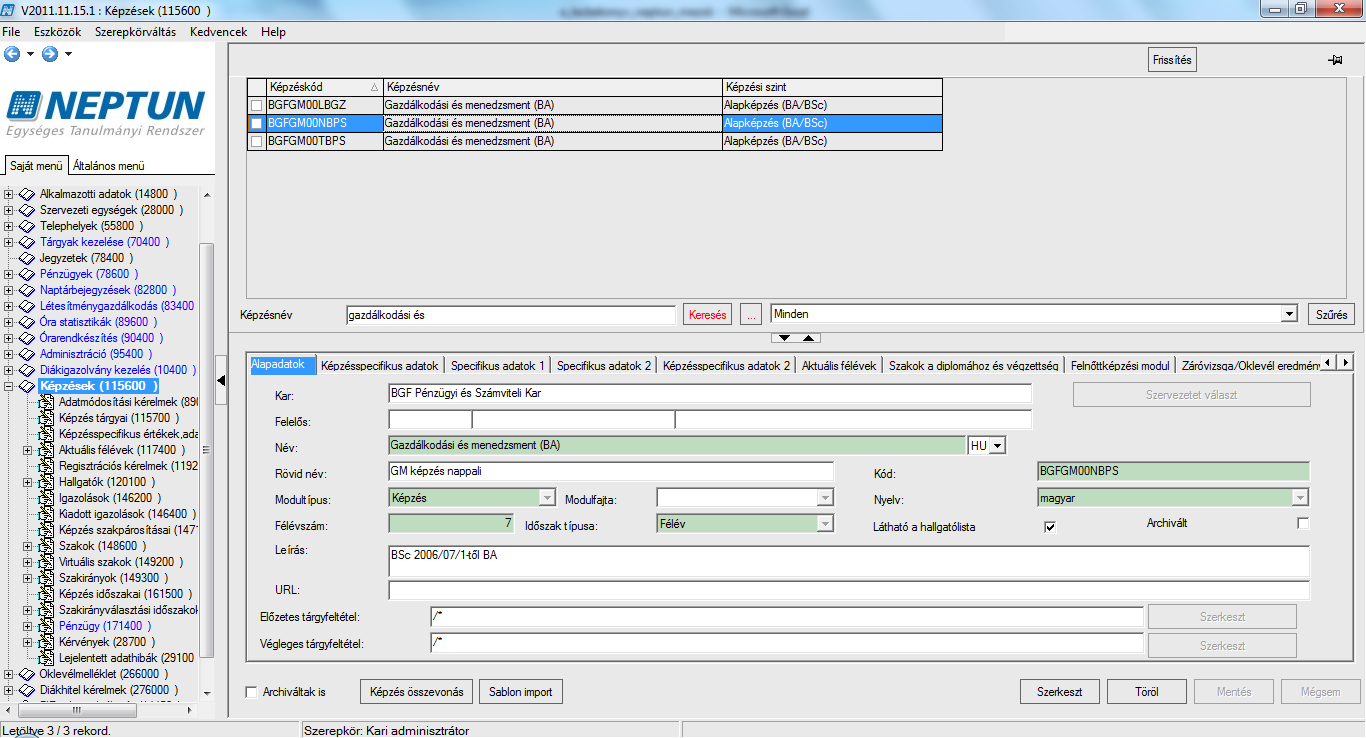
Task: Check the box for row BGFGM00TBPS
Action: (257, 141)
